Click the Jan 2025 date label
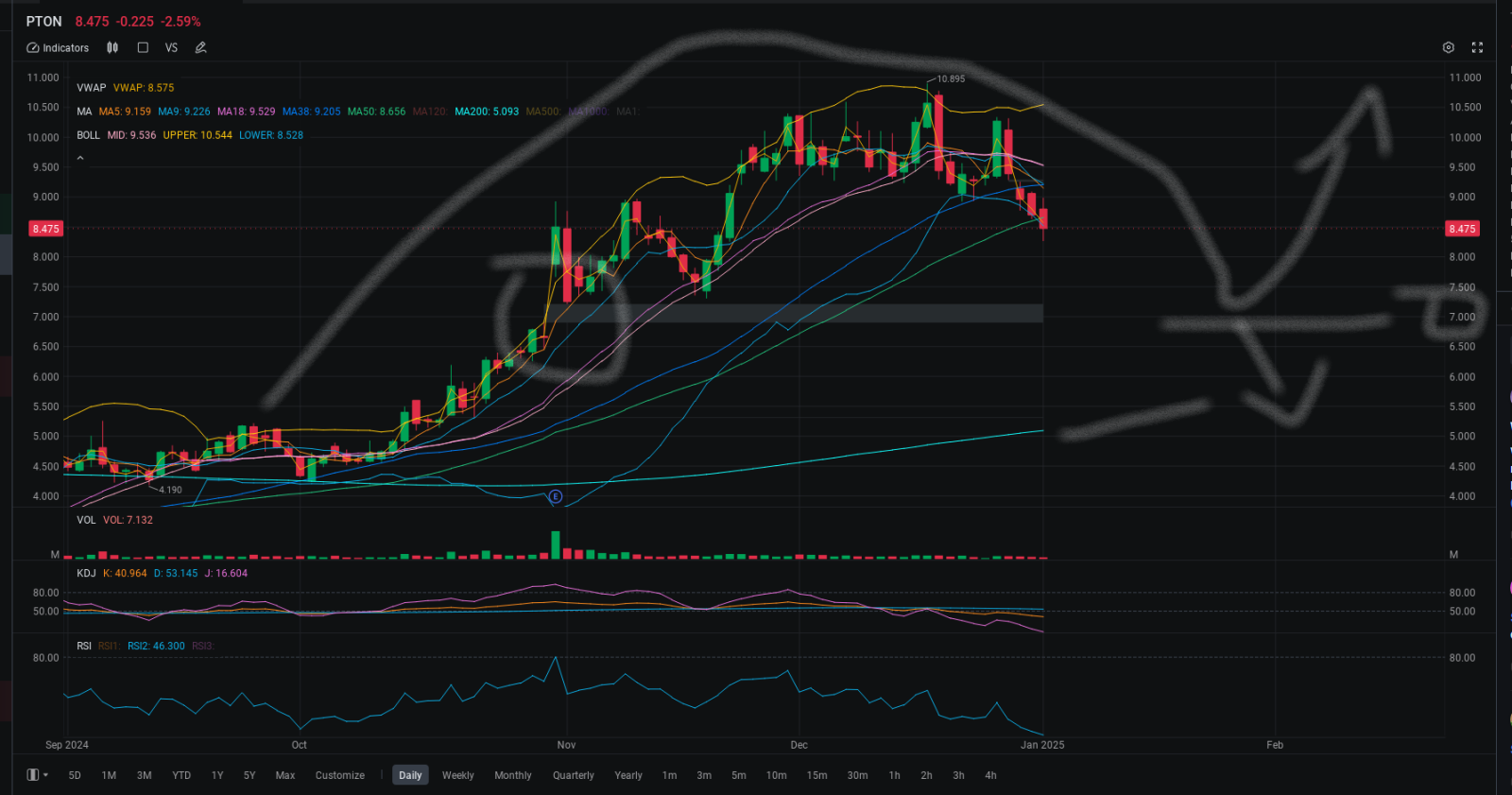 click(1042, 745)
